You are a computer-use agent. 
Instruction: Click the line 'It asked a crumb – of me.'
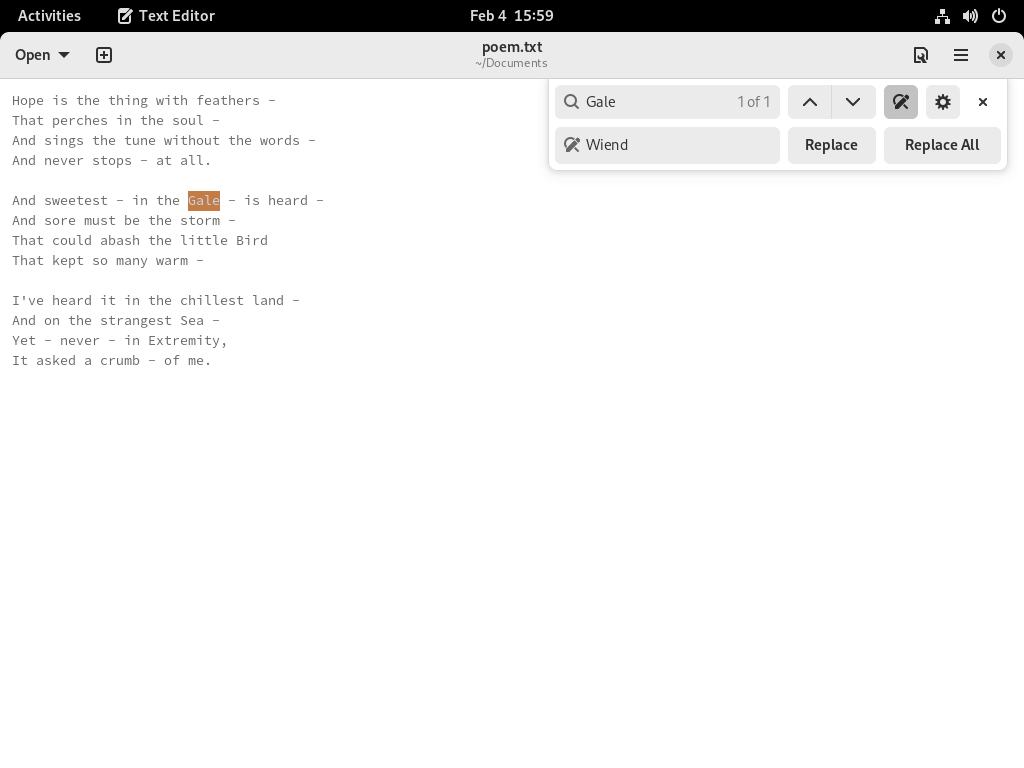[112, 360]
